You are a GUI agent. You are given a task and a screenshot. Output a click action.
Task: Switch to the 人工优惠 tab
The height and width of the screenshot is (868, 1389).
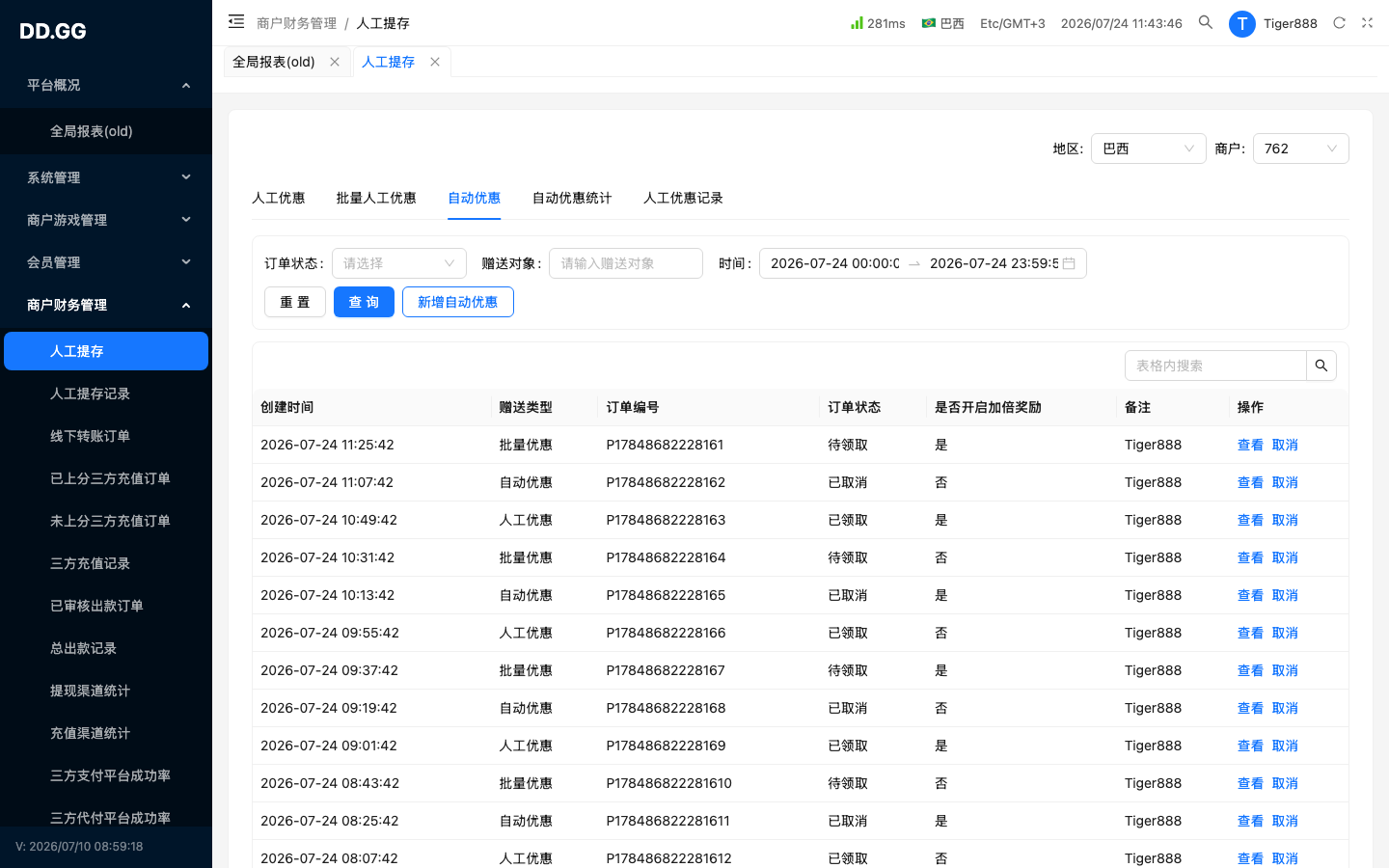point(279,198)
